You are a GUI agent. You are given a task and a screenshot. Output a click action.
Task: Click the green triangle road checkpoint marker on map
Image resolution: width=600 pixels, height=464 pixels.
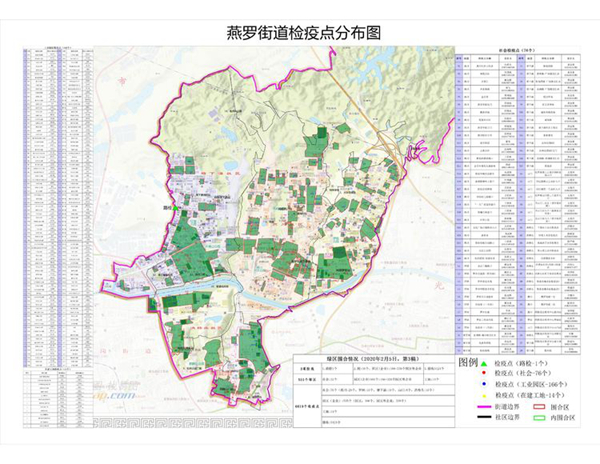175,208
